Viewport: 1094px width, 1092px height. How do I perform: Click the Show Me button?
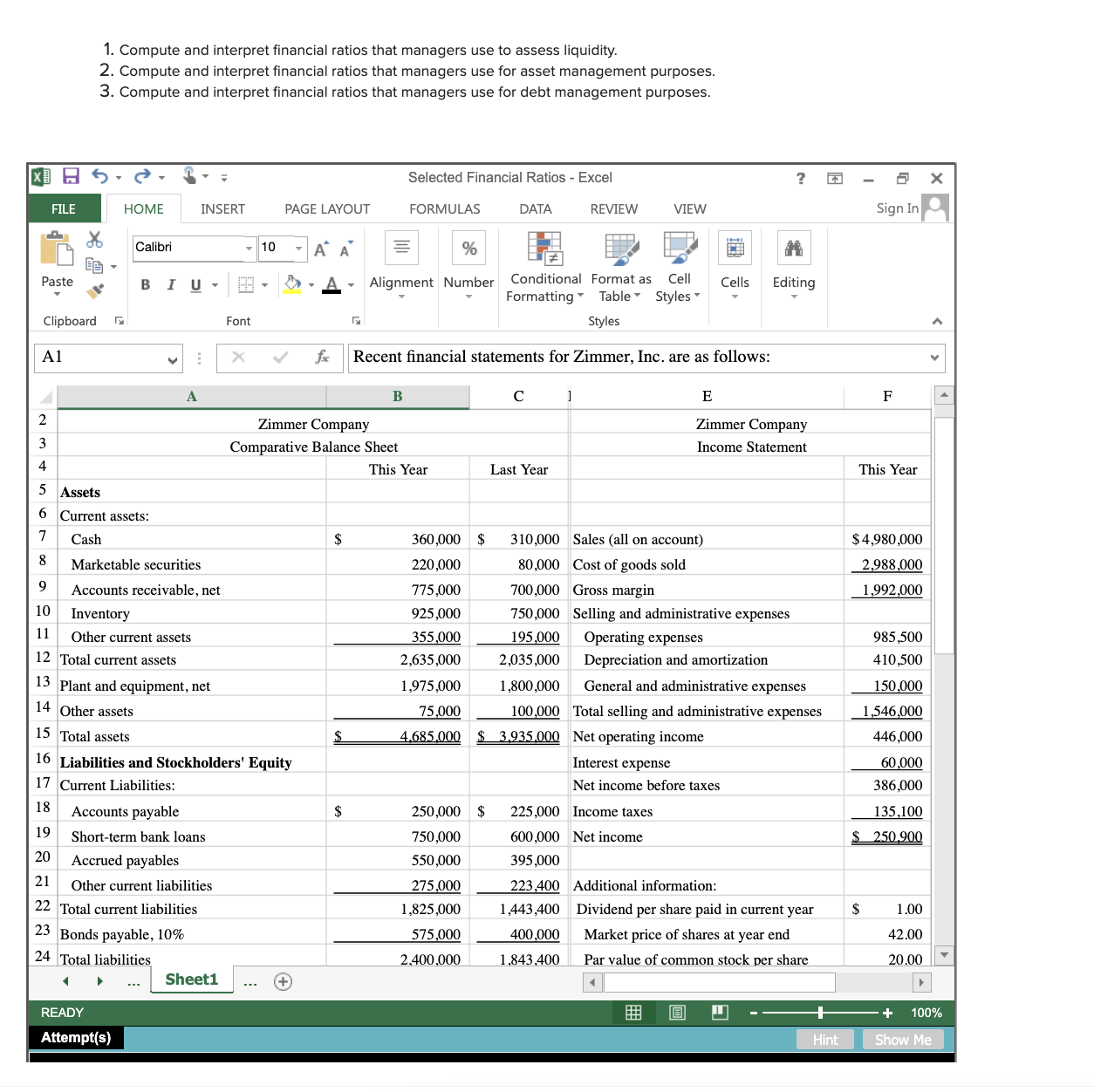903,1040
